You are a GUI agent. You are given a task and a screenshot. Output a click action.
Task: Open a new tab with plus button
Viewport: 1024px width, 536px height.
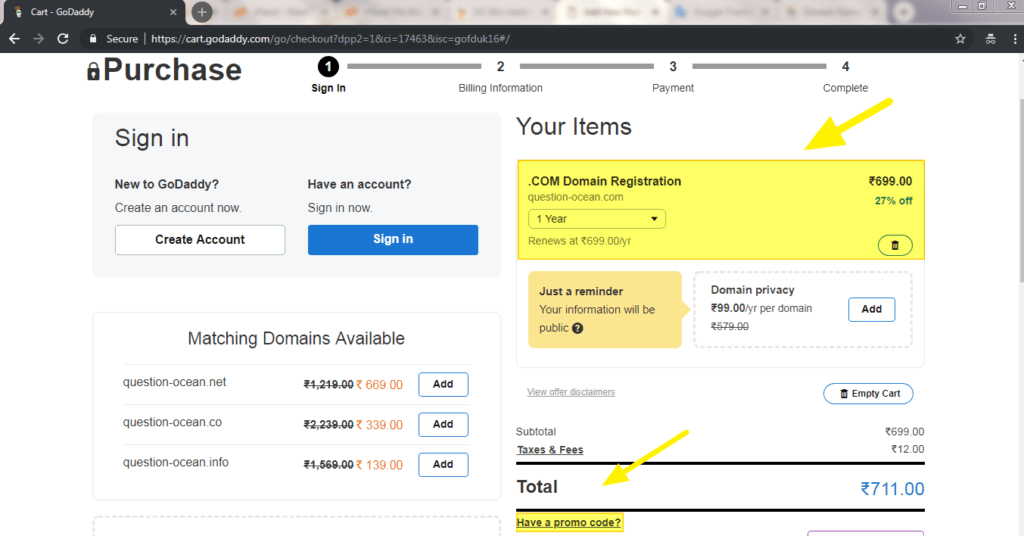(202, 12)
